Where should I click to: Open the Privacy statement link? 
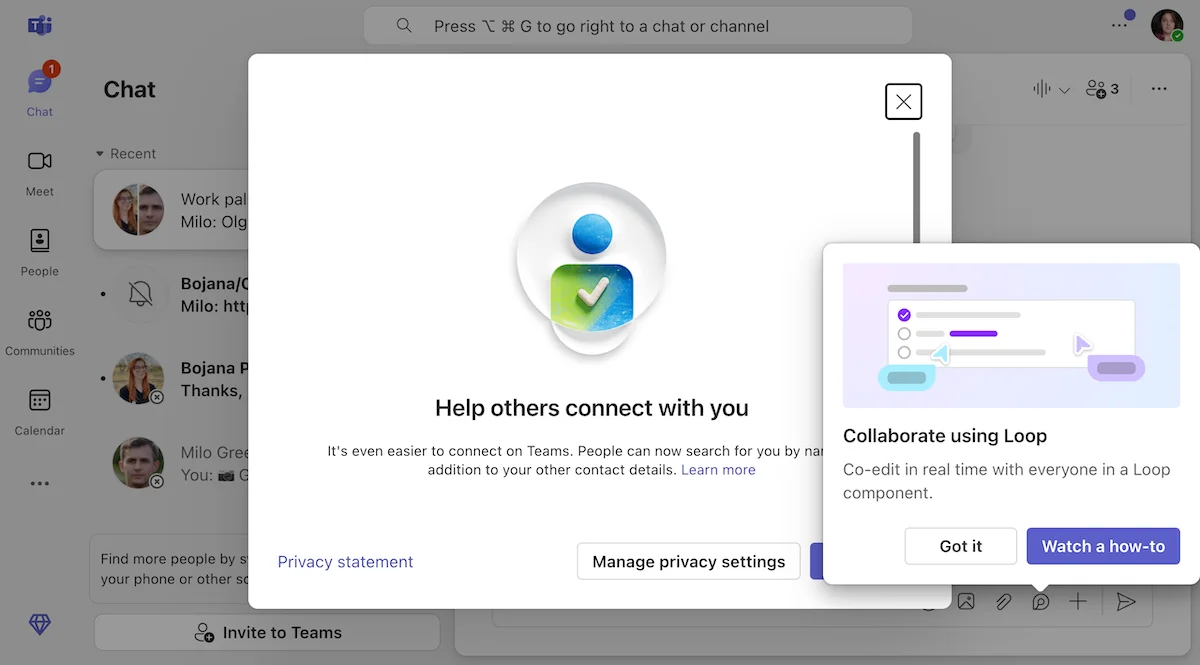point(345,562)
